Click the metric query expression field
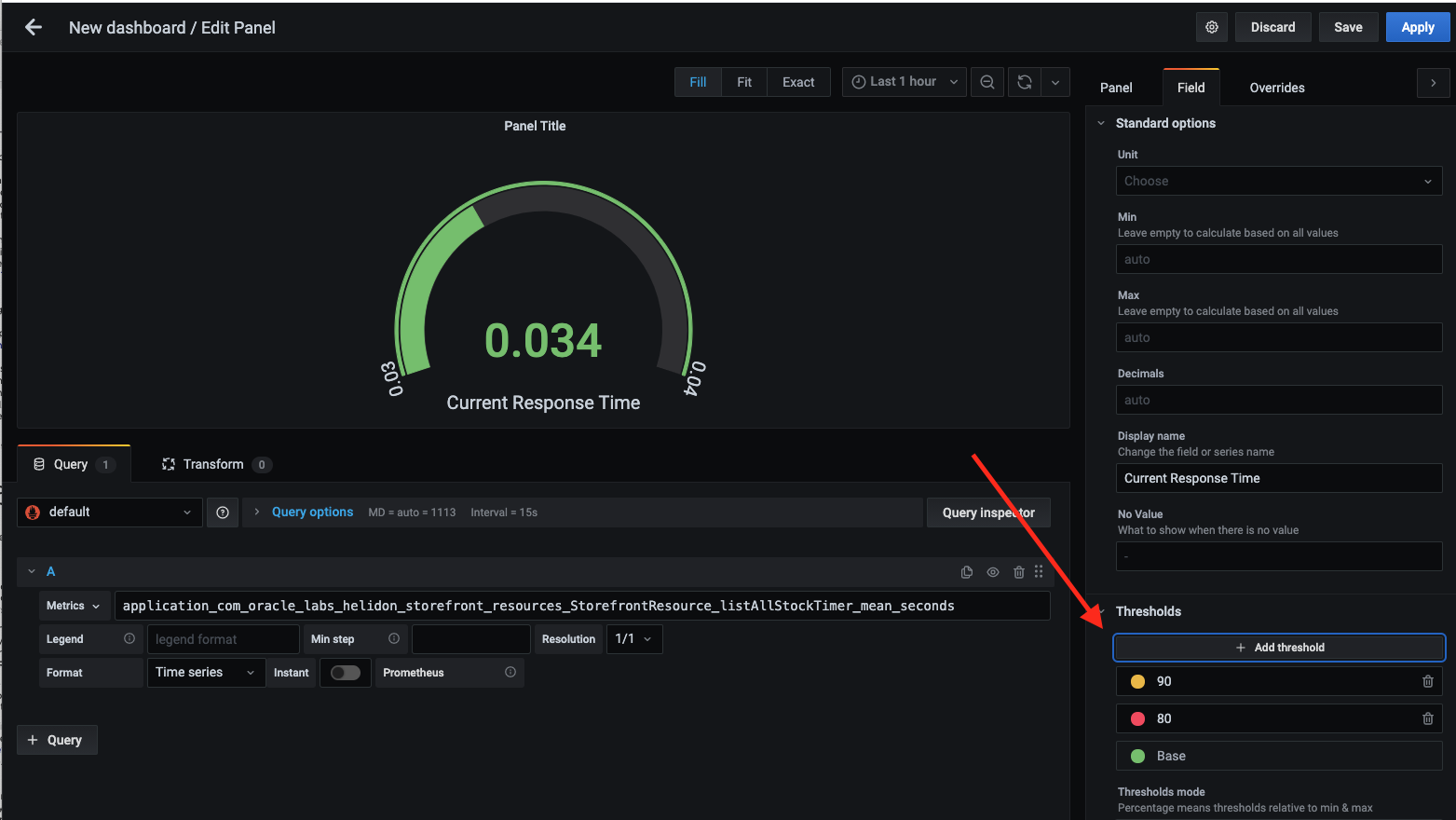This screenshot has height=820, width=1456. (x=582, y=606)
